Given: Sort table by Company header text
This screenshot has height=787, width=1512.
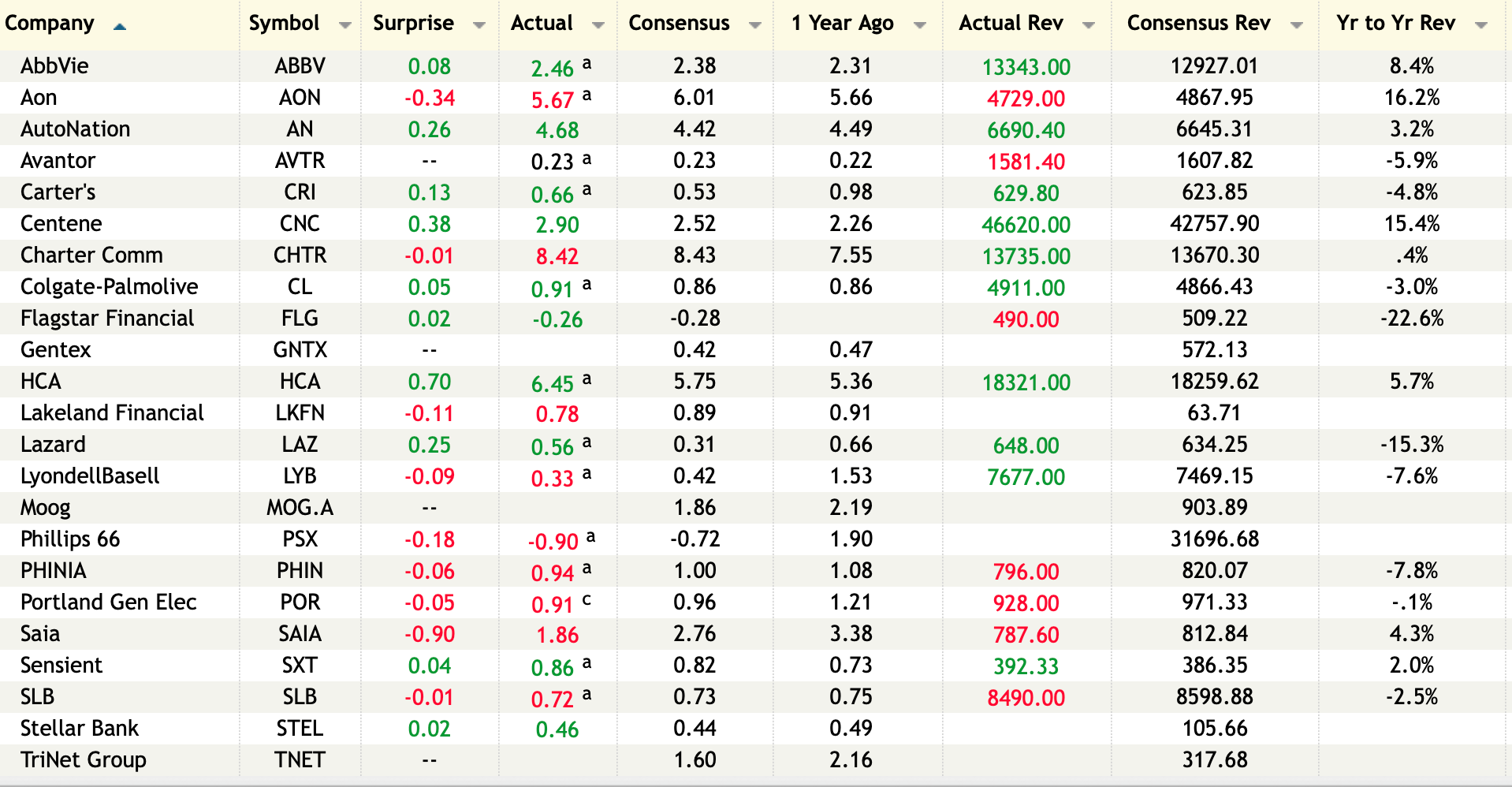Looking at the screenshot, I should pyautogui.click(x=50, y=24).
